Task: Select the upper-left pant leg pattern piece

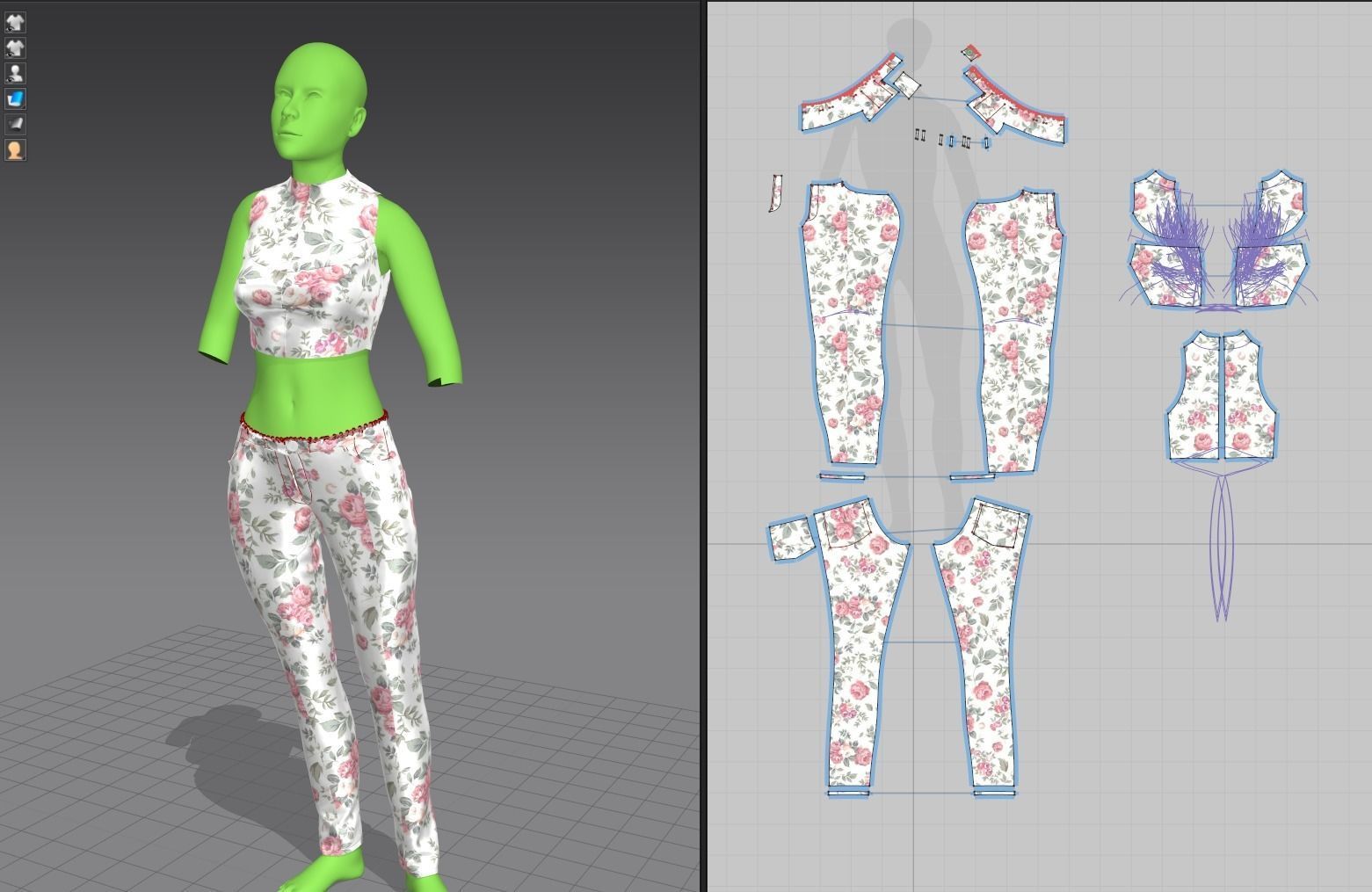Action: (x=850, y=323)
